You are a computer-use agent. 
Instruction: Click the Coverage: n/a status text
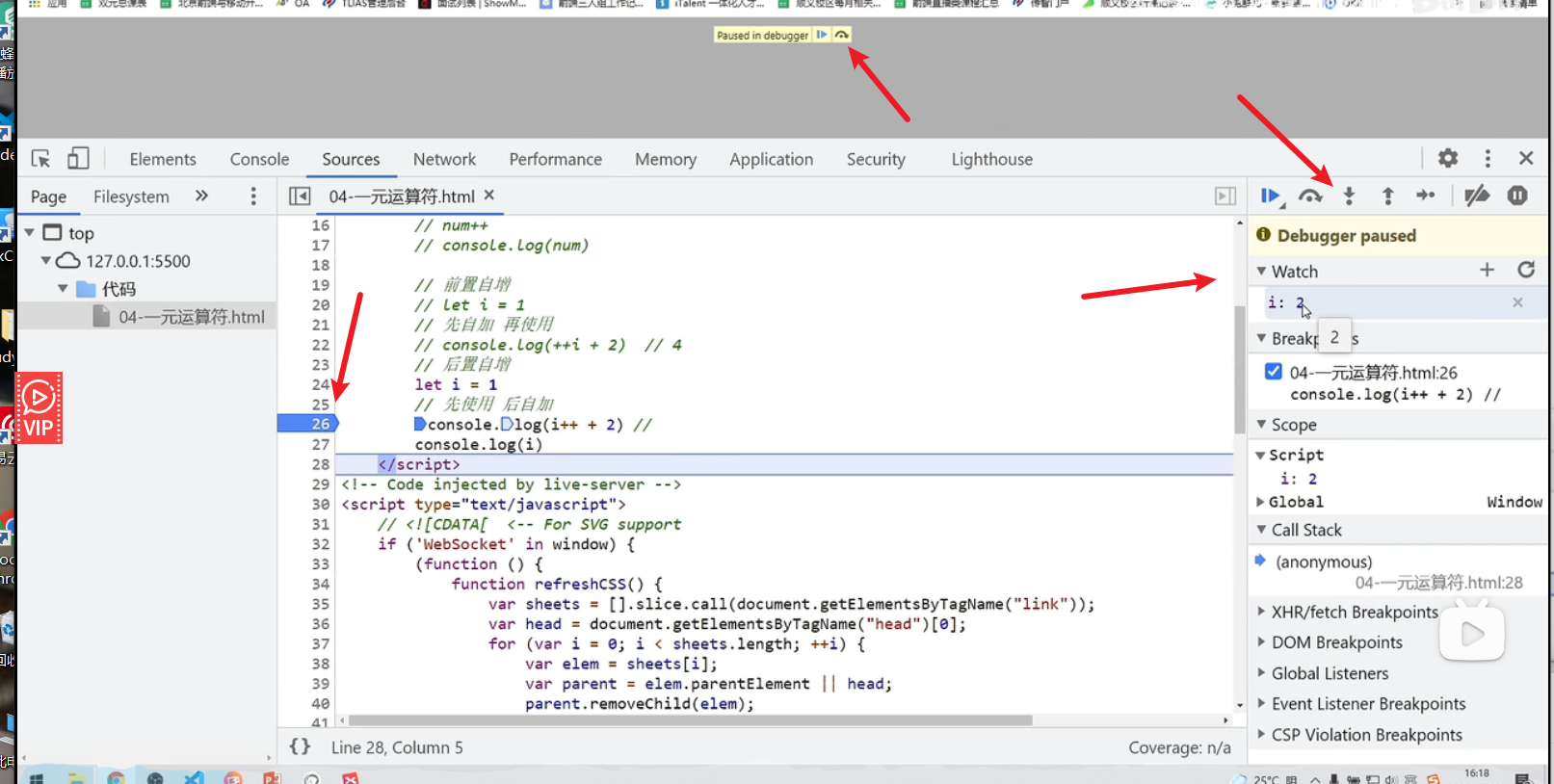[x=1179, y=747]
